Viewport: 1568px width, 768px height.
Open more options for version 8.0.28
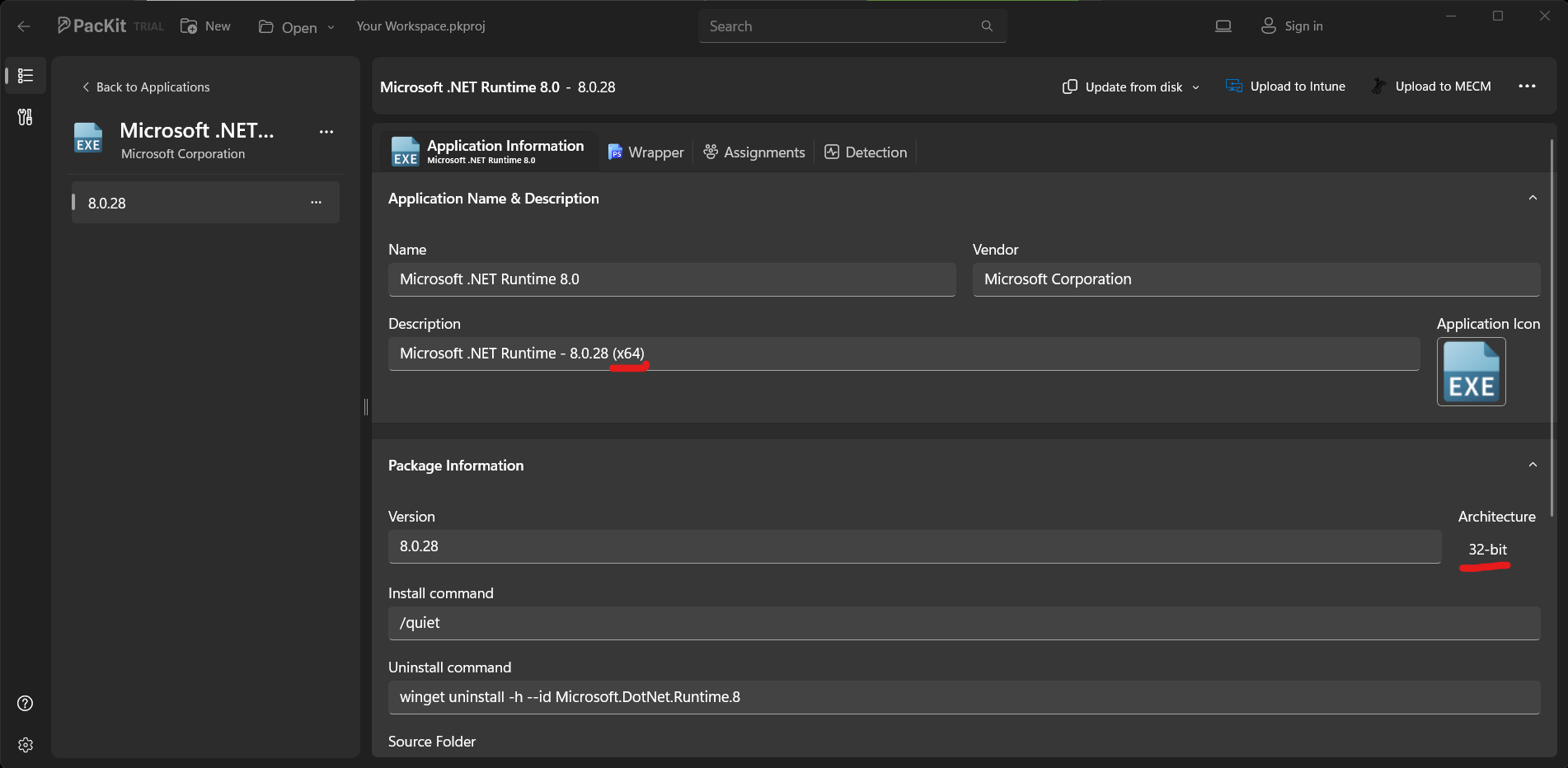coord(316,203)
